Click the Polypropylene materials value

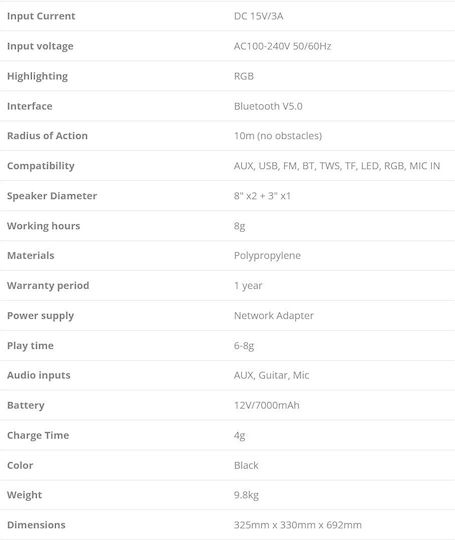[267, 256]
